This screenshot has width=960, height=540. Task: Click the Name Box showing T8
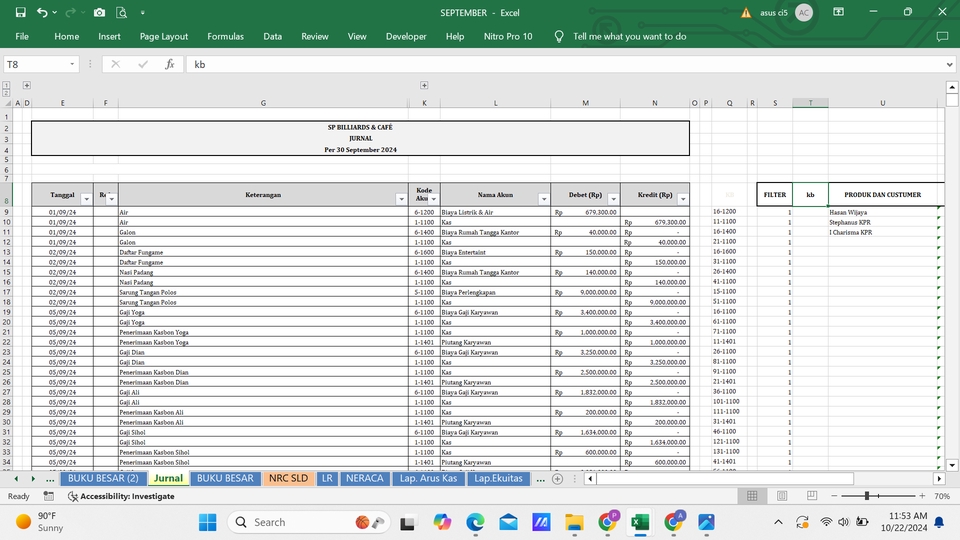click(x=36, y=64)
